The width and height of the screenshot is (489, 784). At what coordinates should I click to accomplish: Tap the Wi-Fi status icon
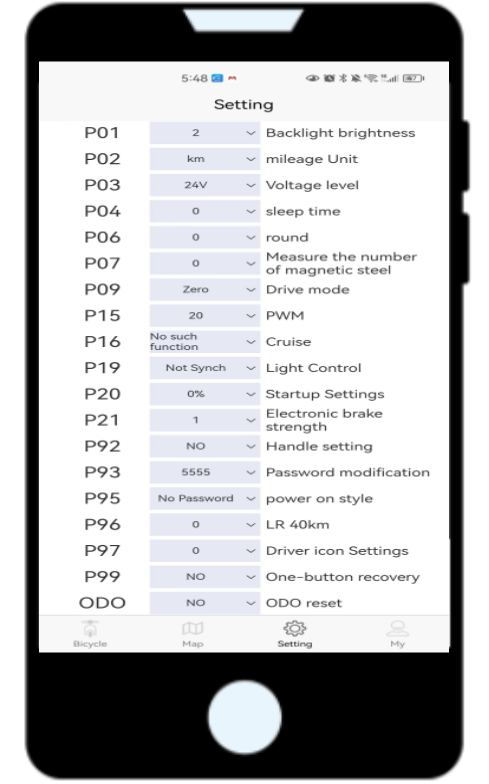tap(370, 78)
